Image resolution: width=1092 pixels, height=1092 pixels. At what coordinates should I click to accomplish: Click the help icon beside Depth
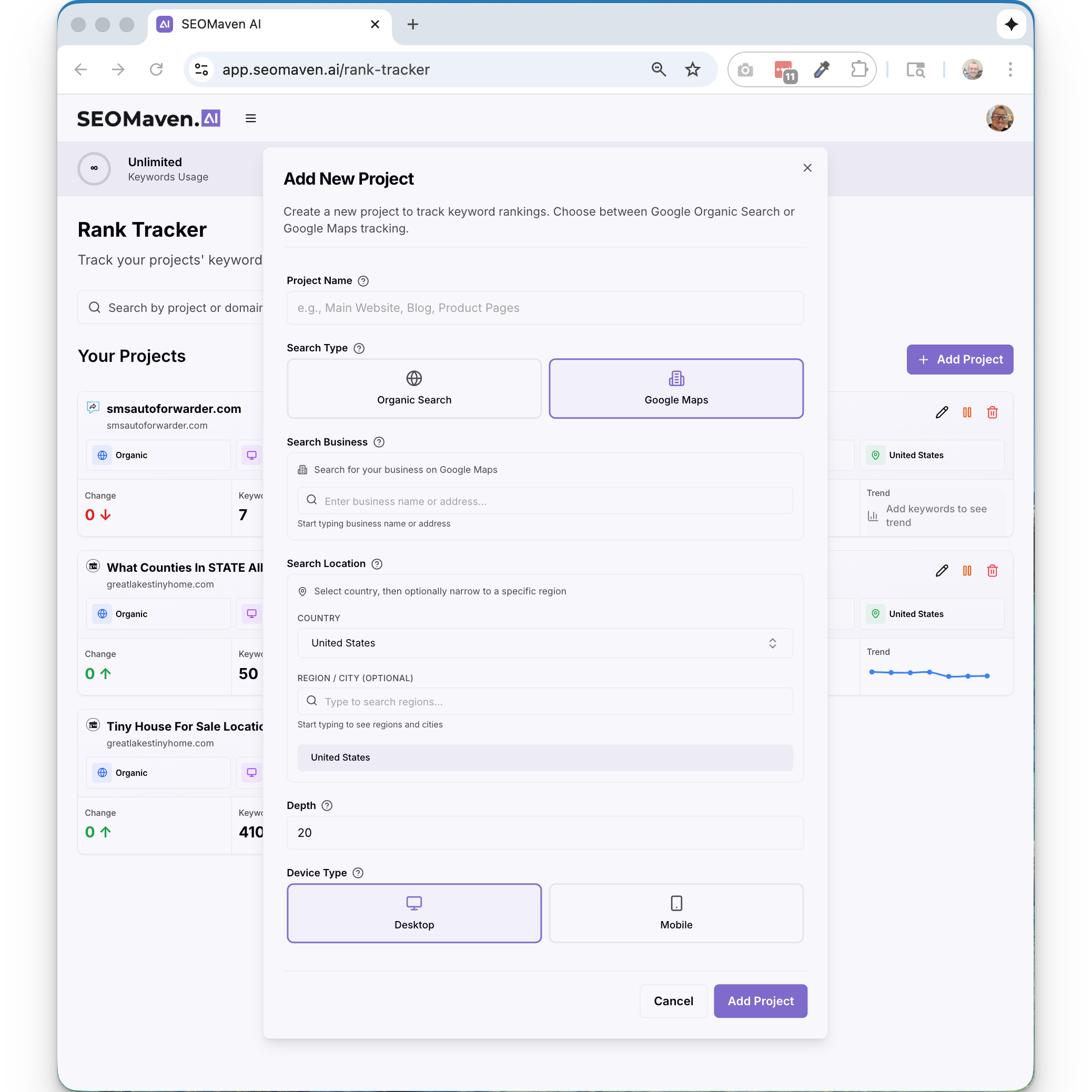coord(327,805)
